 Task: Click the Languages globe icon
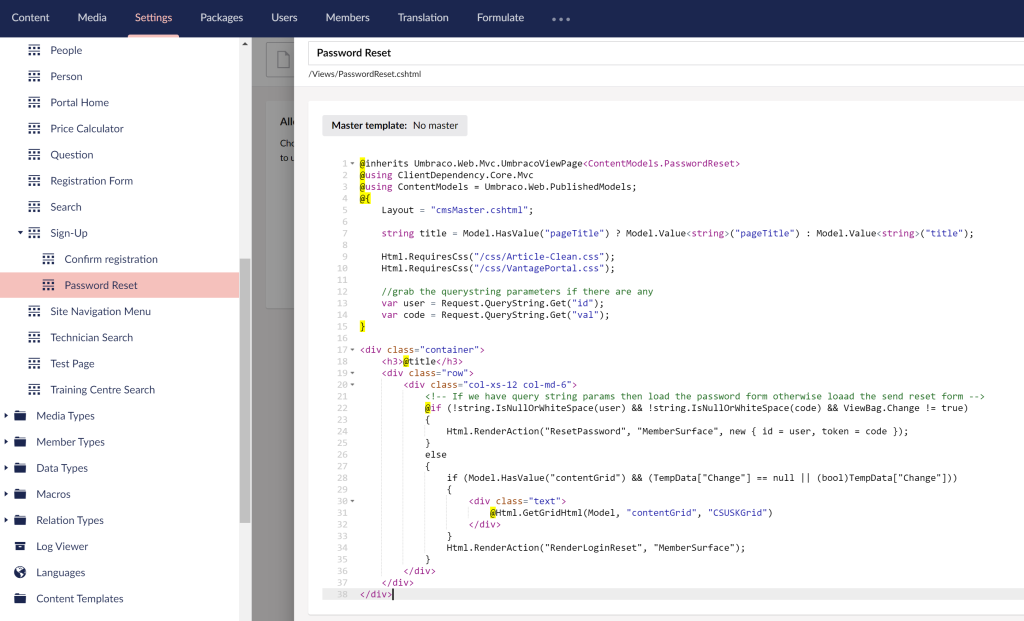20,573
